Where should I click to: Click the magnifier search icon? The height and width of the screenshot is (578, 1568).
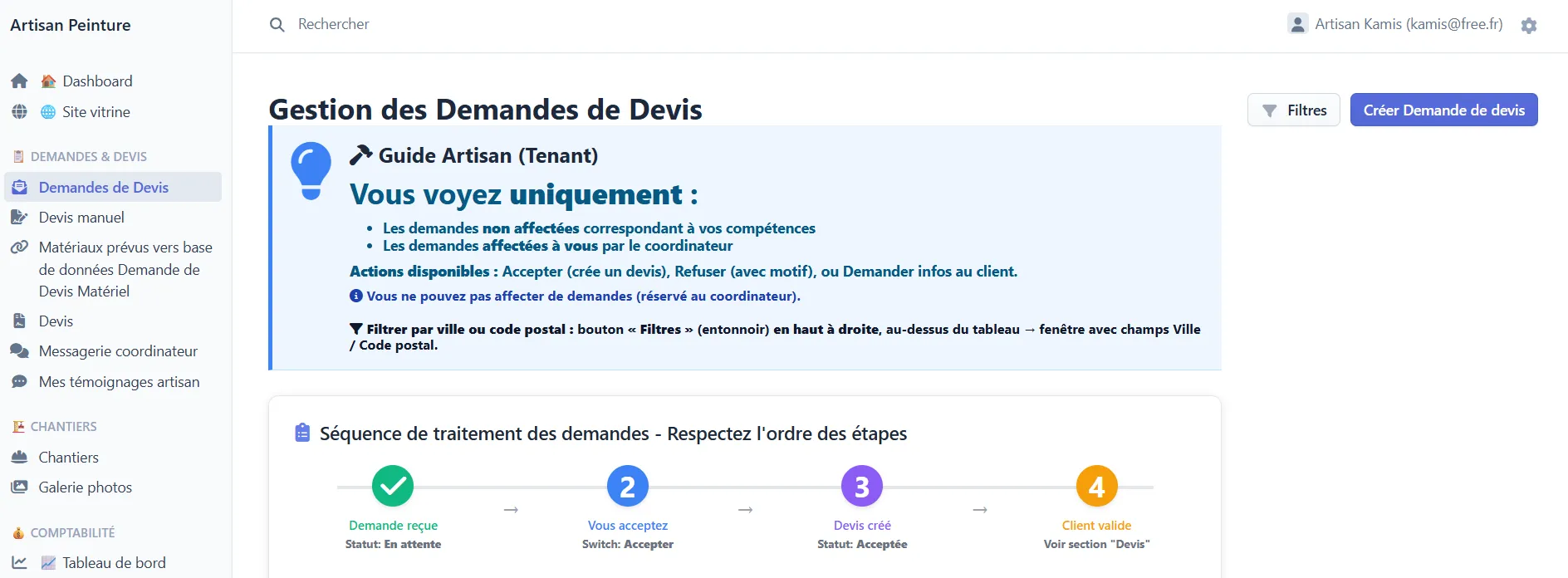tap(277, 25)
